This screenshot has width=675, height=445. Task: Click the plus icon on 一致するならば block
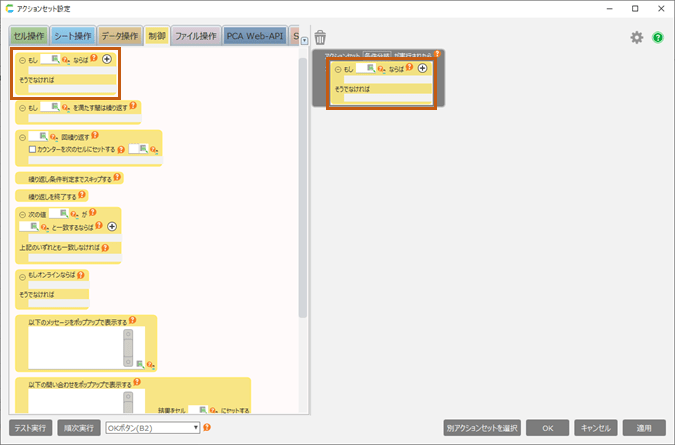[111, 227]
